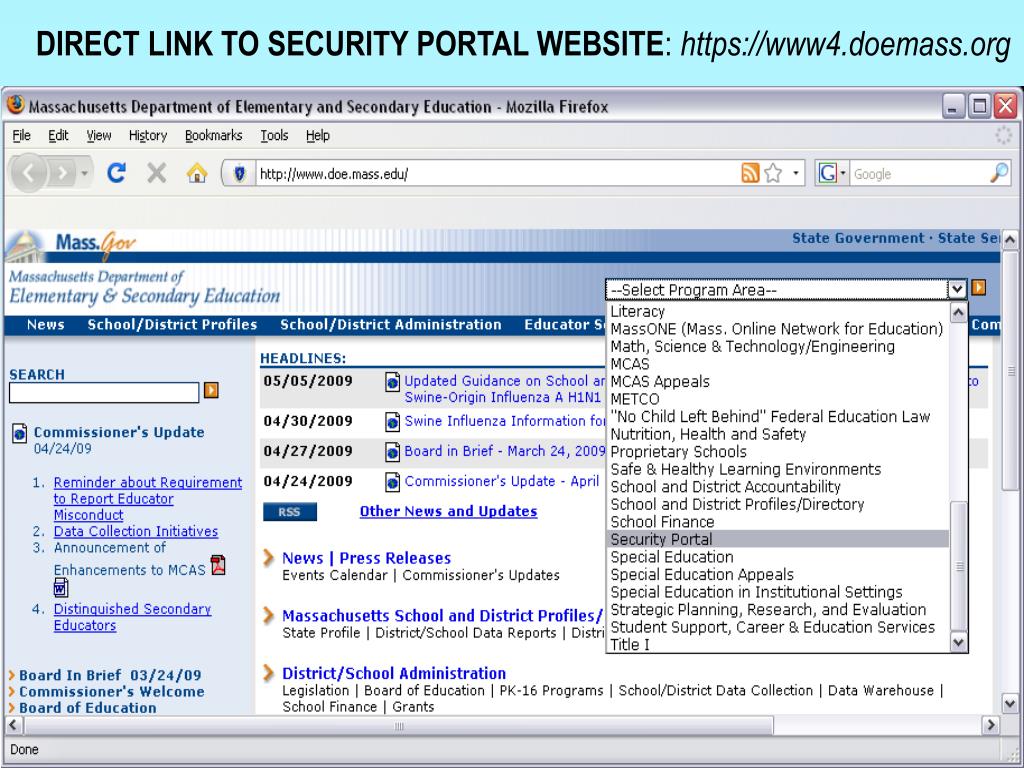
Task: Open the View menu
Action: pos(99,135)
